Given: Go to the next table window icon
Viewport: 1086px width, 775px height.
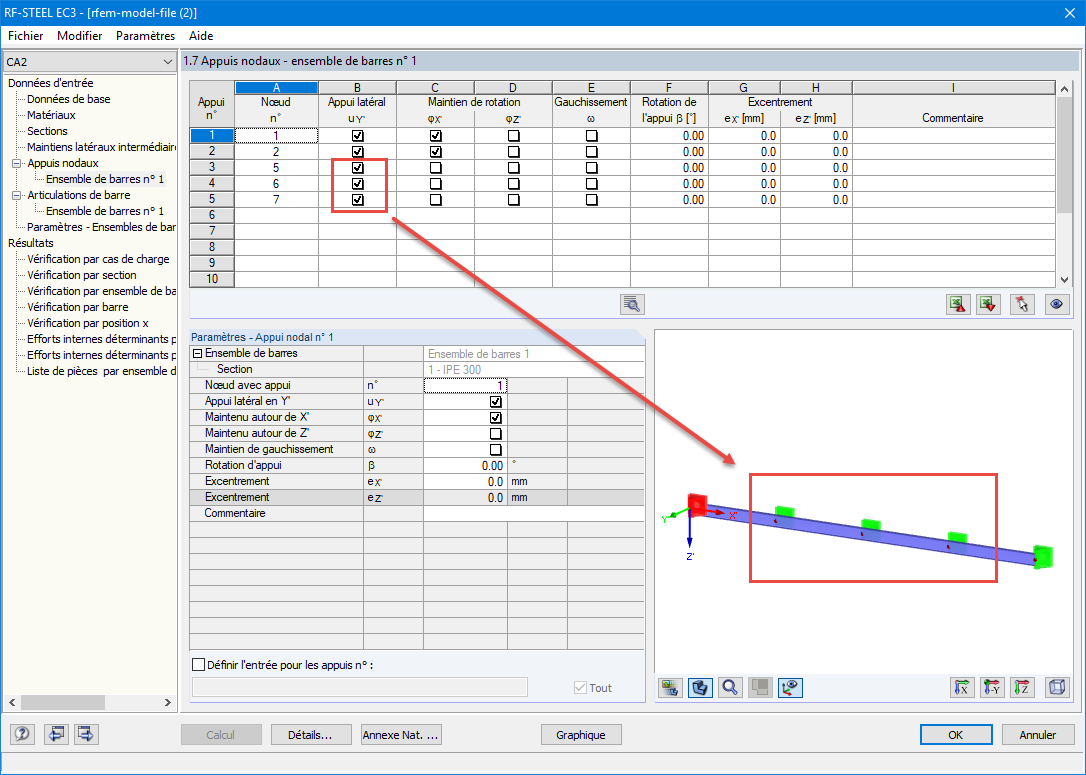Looking at the screenshot, I should tap(86, 734).
